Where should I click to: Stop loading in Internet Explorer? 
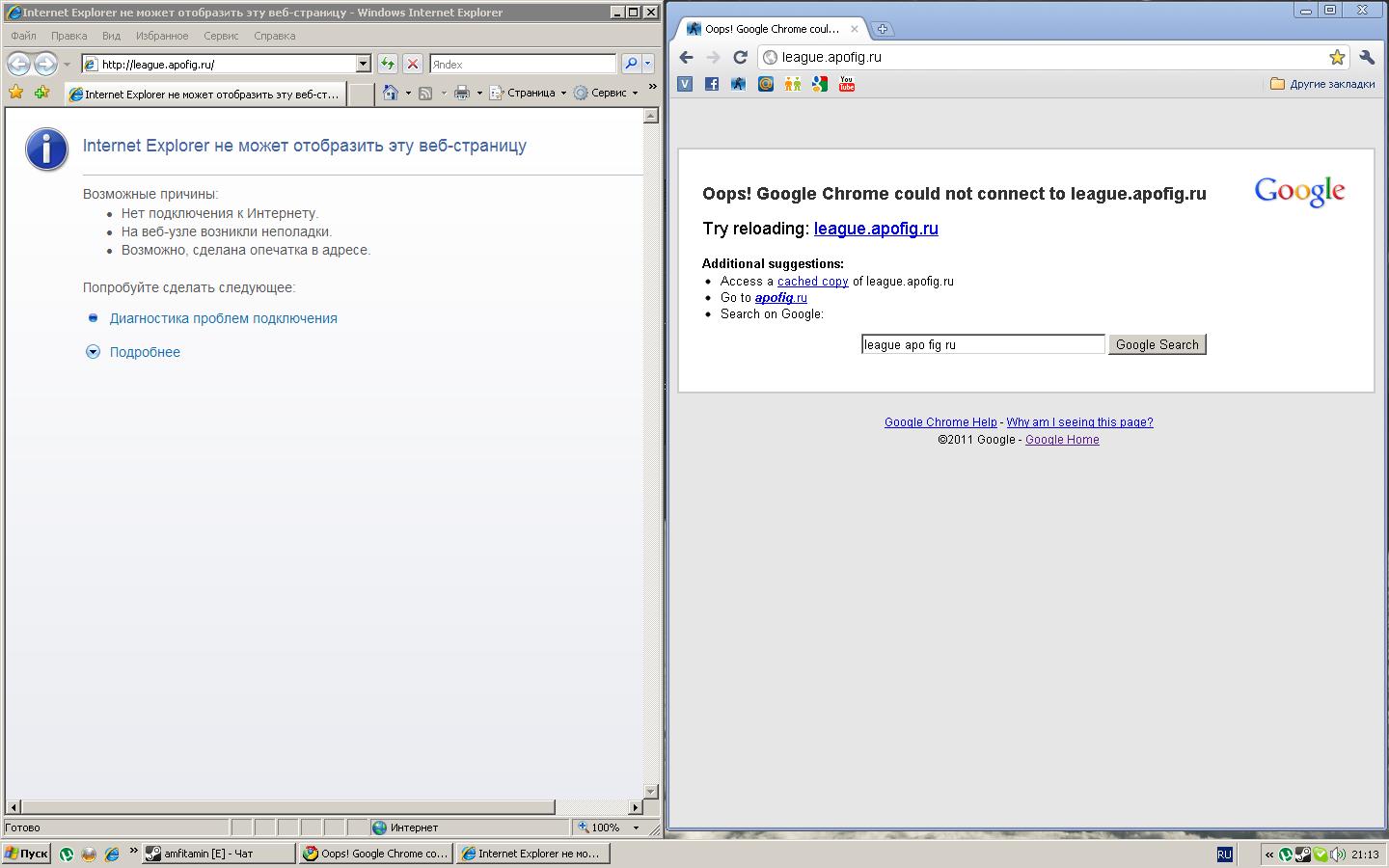[x=413, y=64]
